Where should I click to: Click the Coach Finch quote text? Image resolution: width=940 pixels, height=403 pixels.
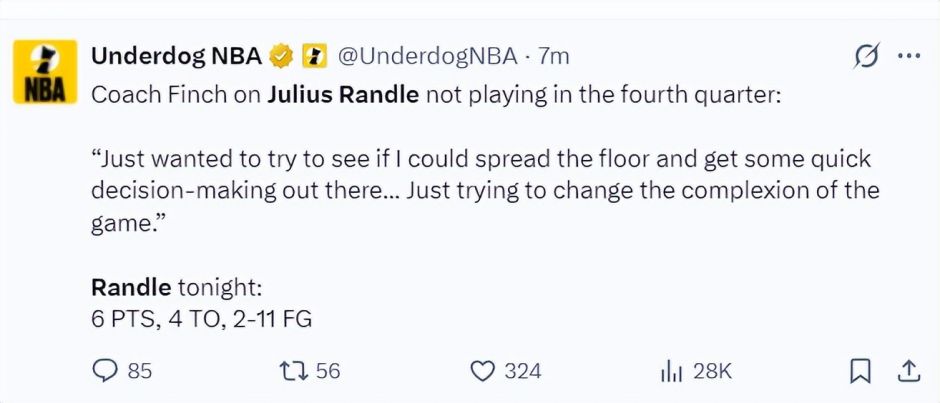(x=480, y=189)
